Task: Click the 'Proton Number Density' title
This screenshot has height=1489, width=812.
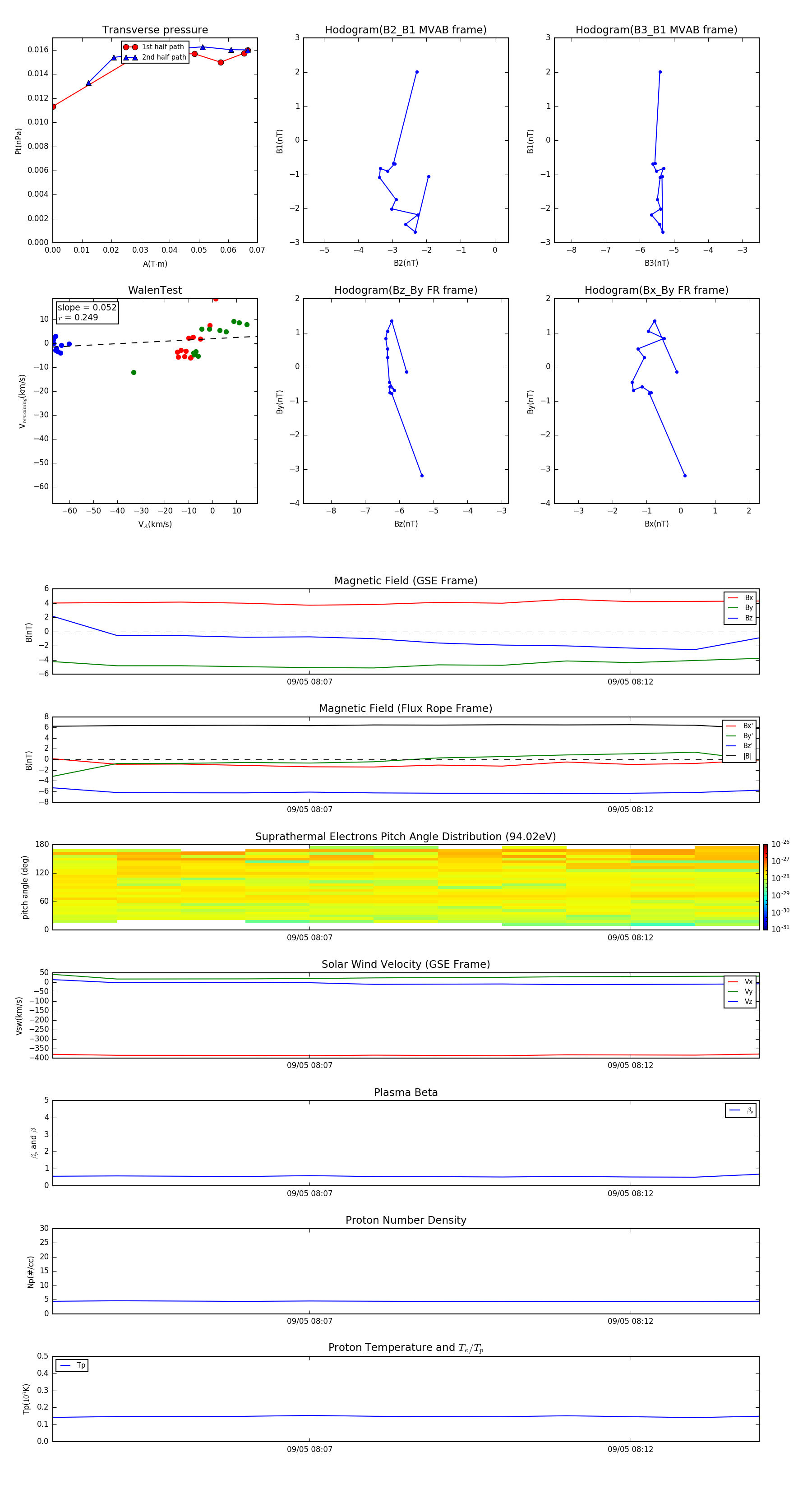Action: pyautogui.click(x=406, y=1221)
